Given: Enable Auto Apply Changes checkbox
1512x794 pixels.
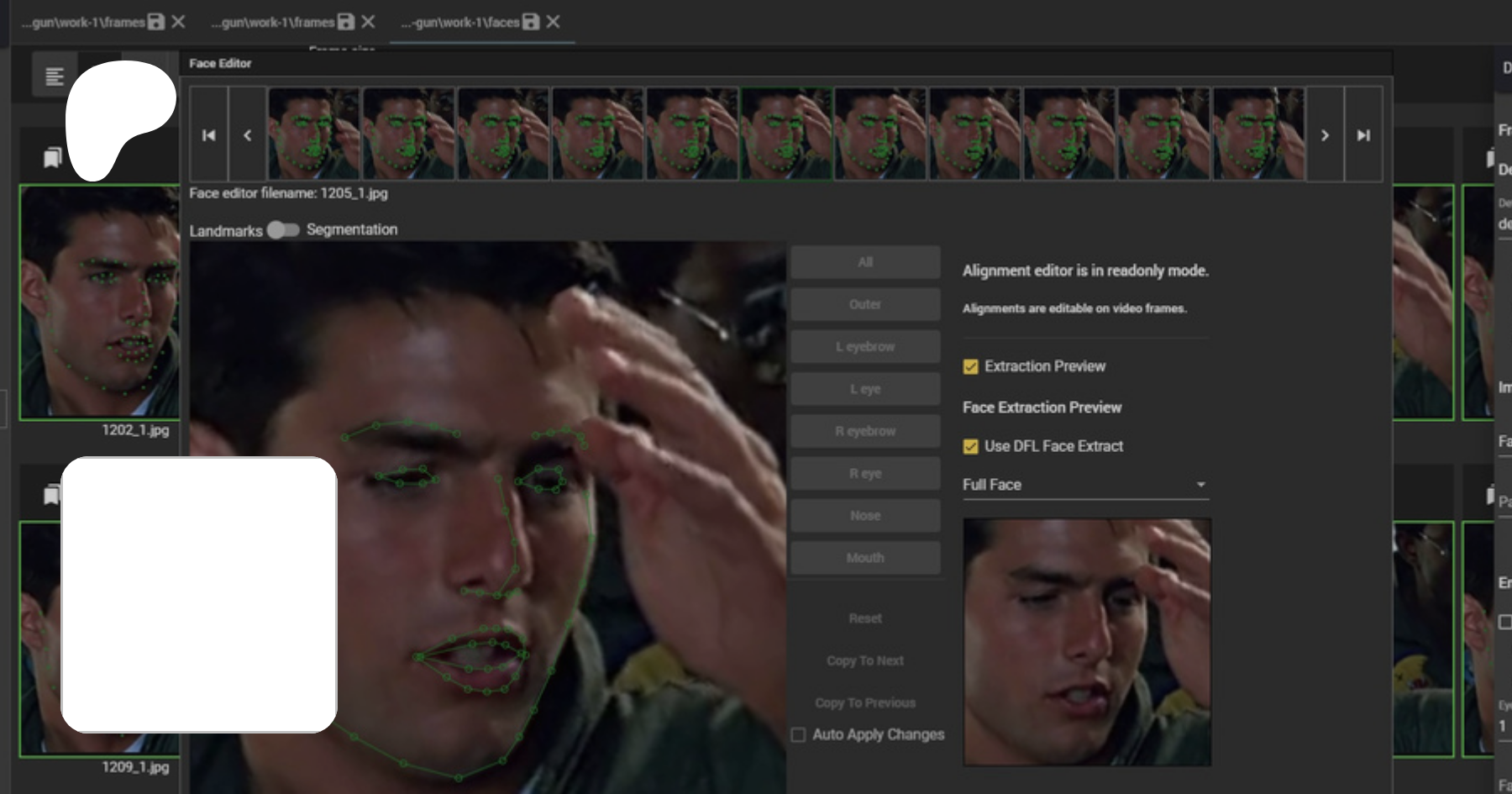Looking at the screenshot, I should (x=798, y=735).
